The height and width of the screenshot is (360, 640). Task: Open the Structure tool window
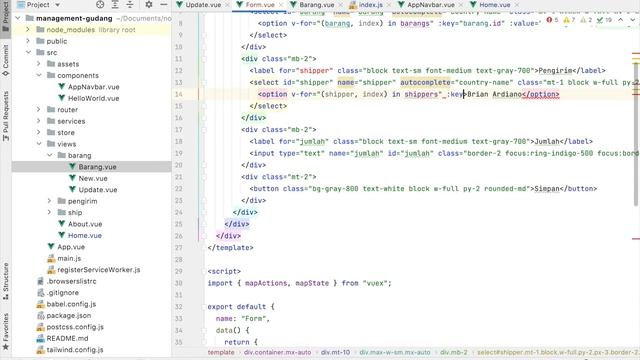(6, 282)
